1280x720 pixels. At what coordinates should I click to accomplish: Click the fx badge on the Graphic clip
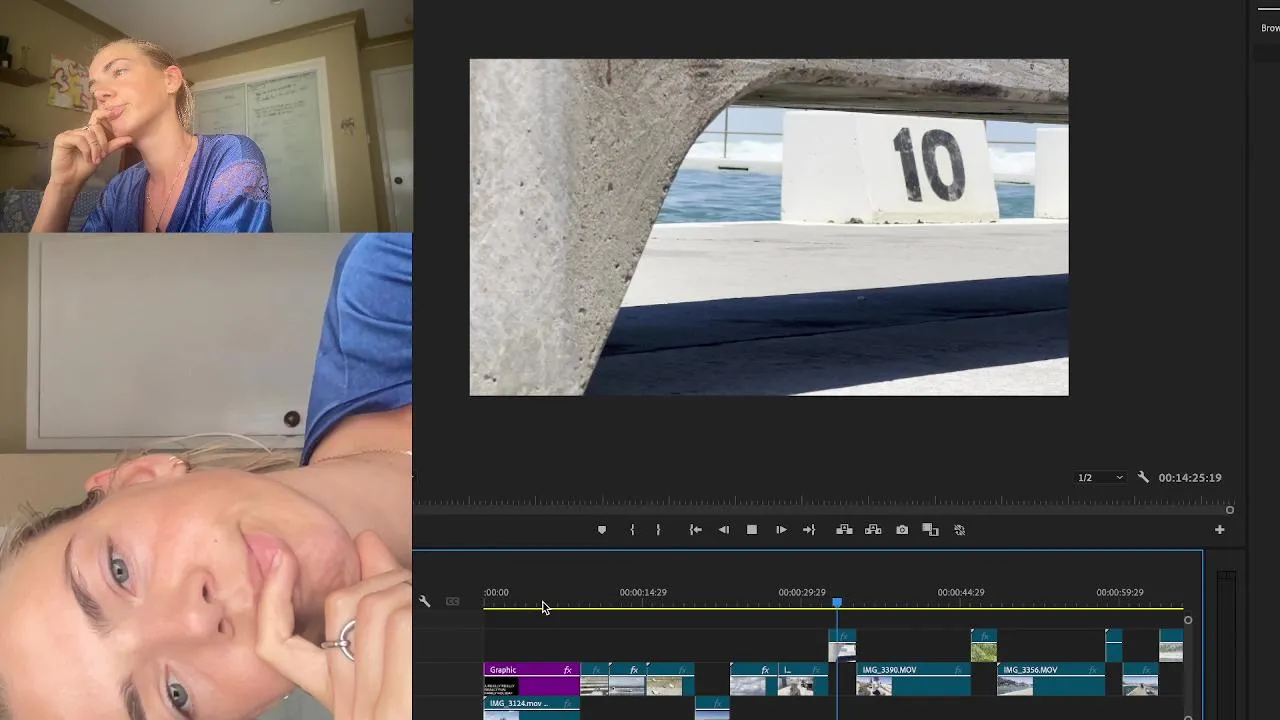(x=568, y=670)
